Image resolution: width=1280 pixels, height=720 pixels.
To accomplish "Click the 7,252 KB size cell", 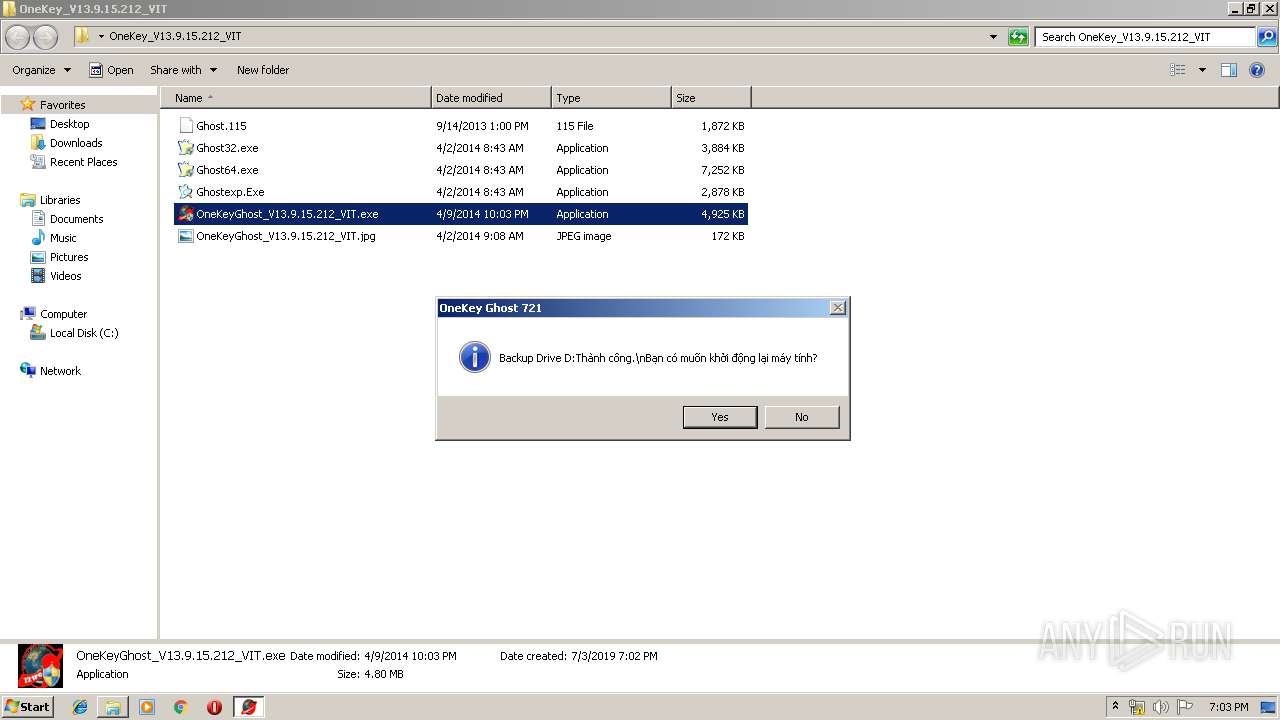I will click(x=722, y=170).
